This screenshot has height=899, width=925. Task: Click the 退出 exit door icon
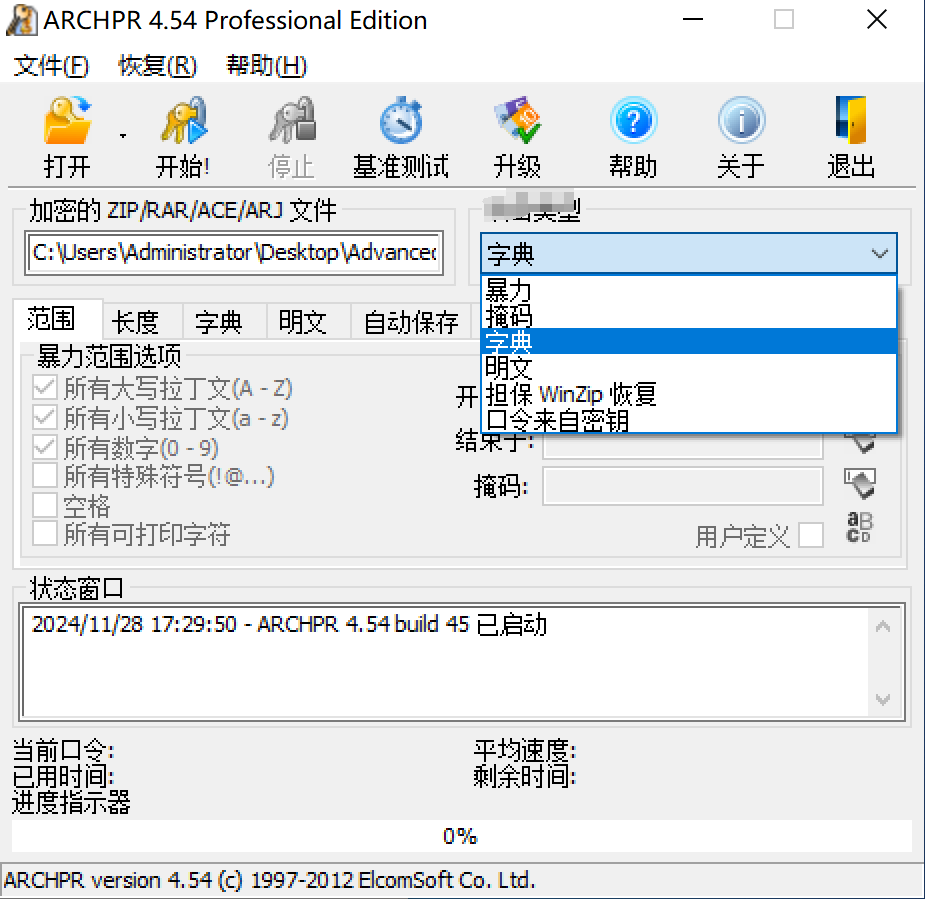(851, 122)
